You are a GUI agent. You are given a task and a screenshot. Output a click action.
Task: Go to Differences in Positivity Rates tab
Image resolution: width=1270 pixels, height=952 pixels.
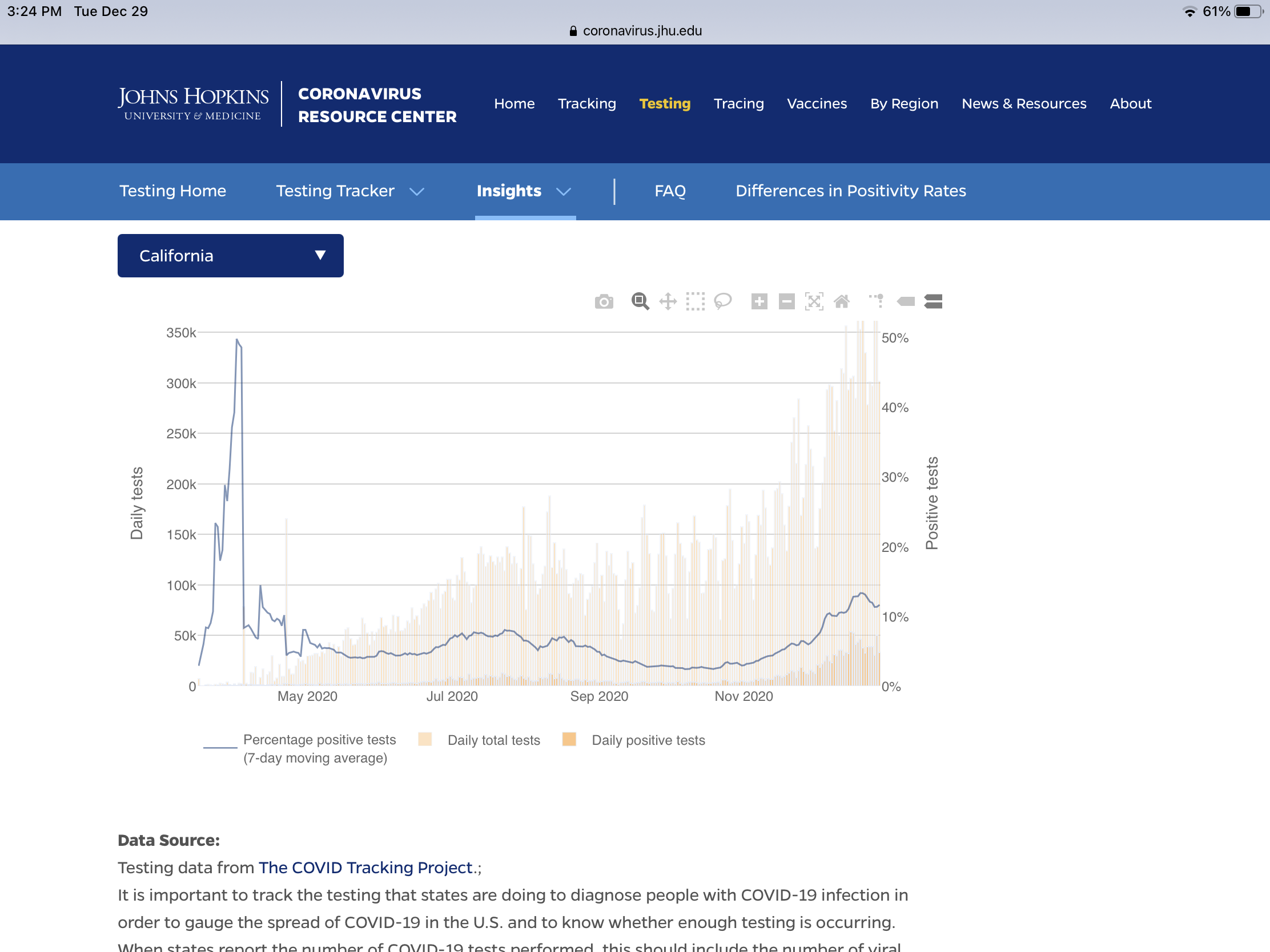click(850, 191)
